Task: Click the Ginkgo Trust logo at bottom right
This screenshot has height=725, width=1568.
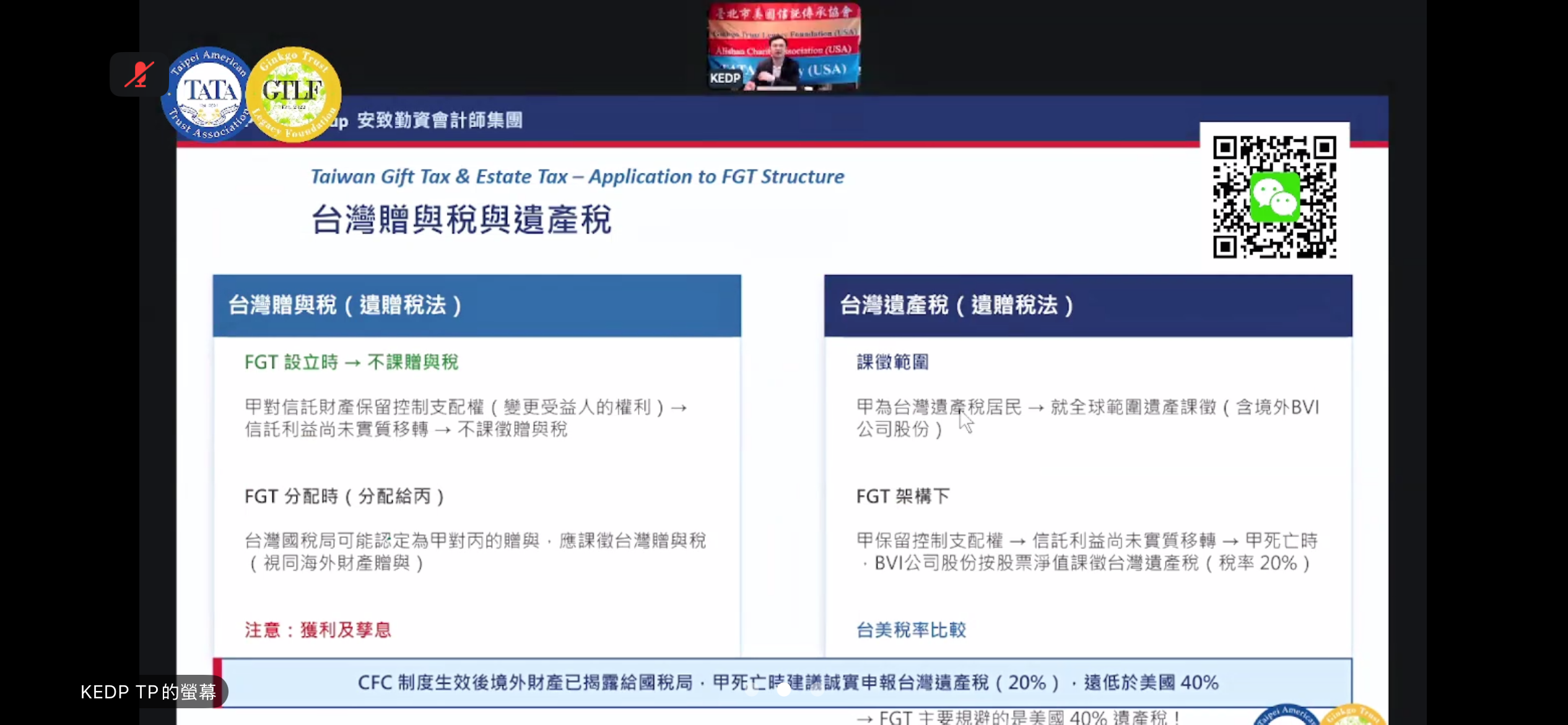Action: [1354, 716]
